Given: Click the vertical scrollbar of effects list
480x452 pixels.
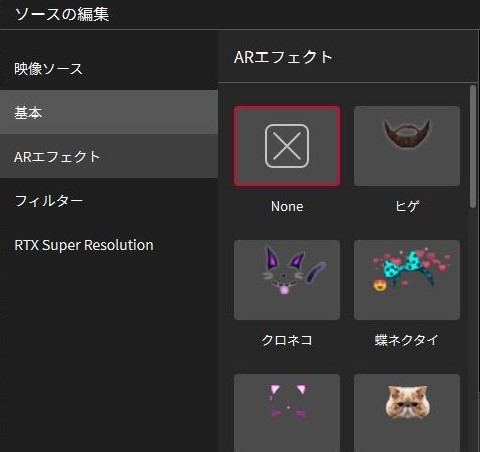Looking at the screenshot, I should [x=473, y=147].
